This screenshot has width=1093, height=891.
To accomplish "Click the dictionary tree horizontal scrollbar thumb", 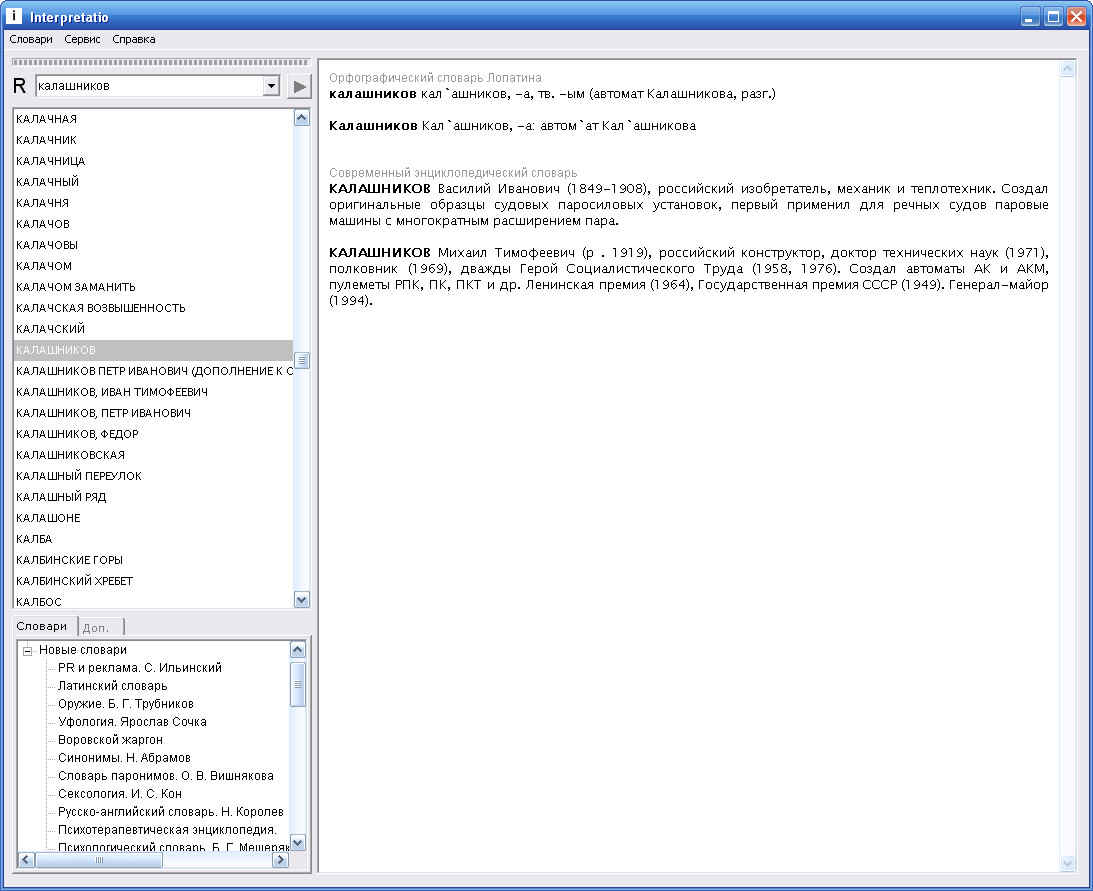I will [x=99, y=860].
